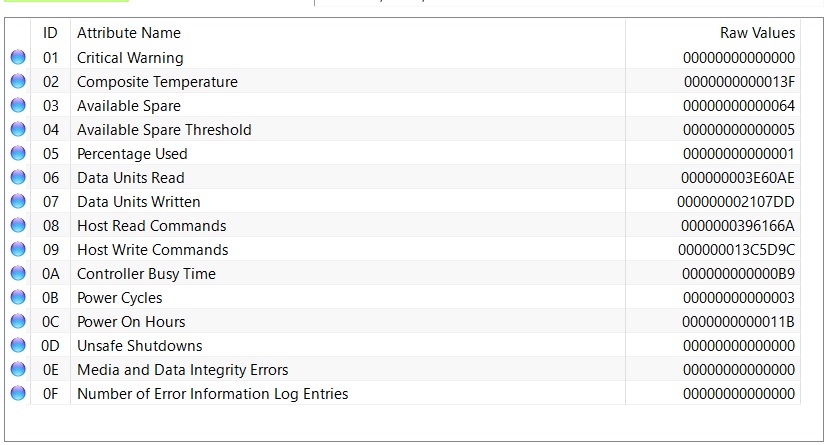Click the ID column header
Screen dimensions: 829x445
pyautogui.click(x=51, y=33)
